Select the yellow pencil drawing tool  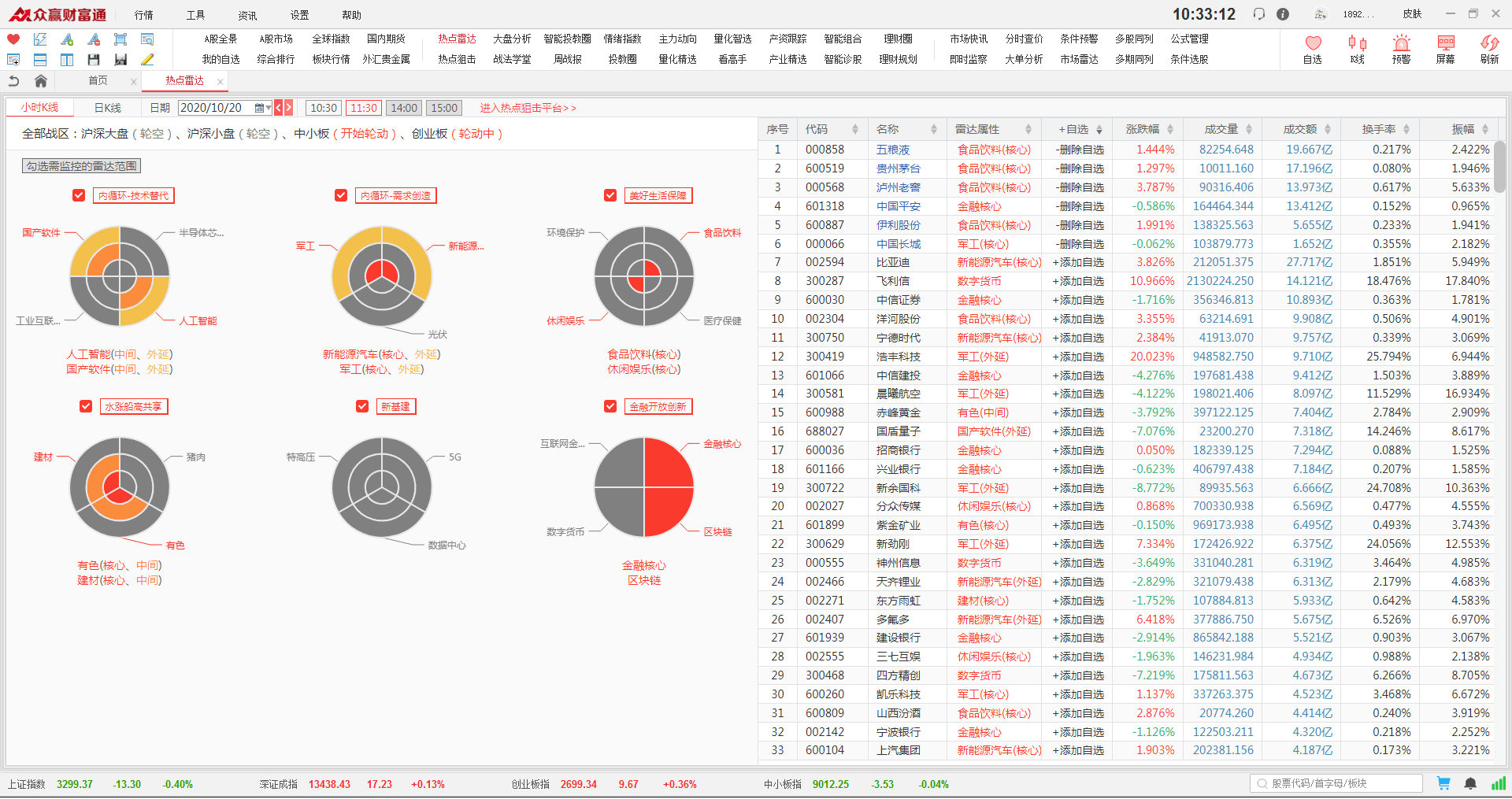(147, 60)
